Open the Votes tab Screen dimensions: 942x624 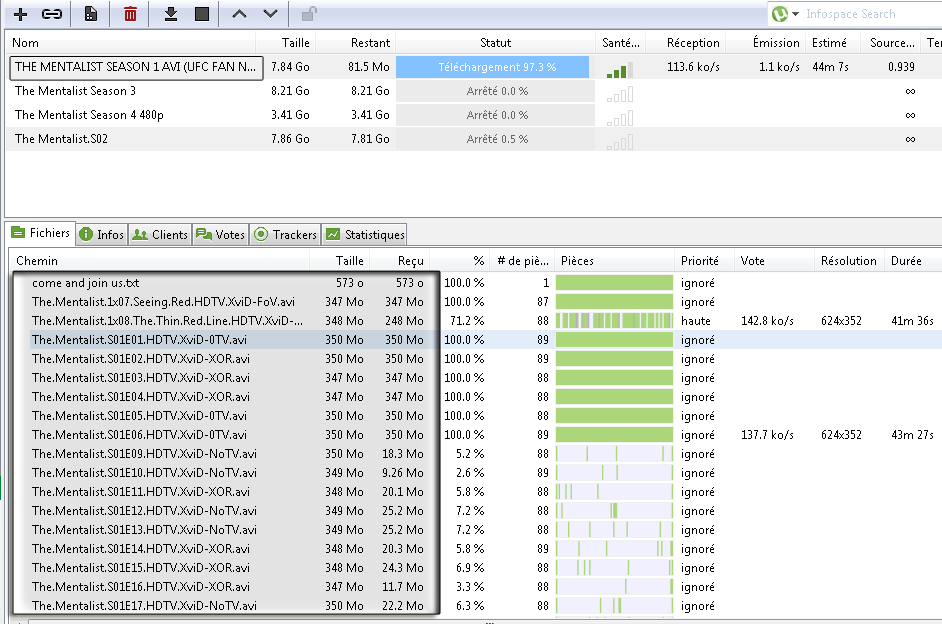tap(220, 235)
